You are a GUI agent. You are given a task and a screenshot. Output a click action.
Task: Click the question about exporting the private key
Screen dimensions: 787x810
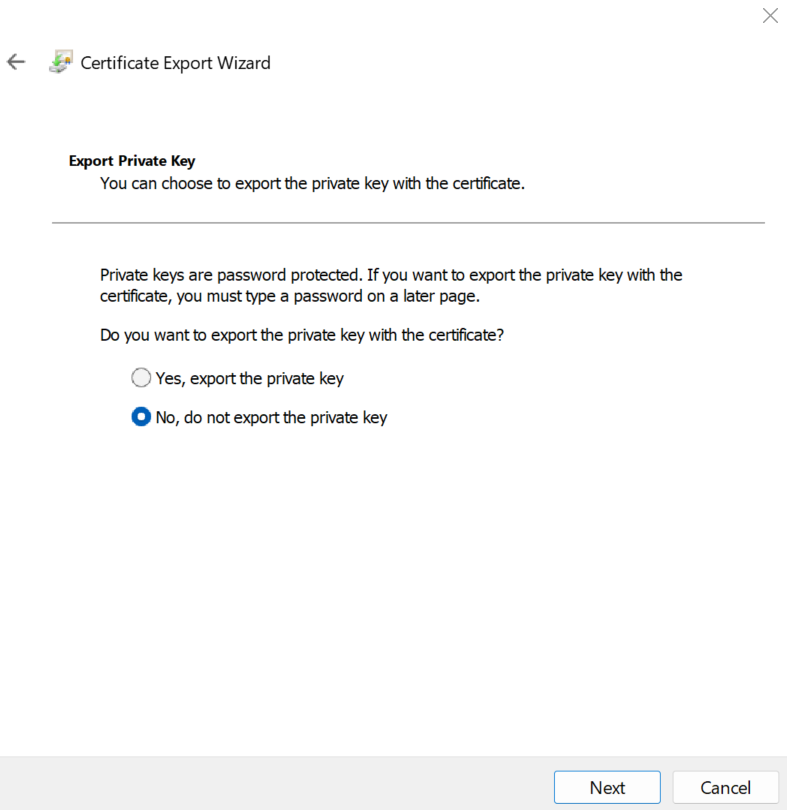click(302, 335)
